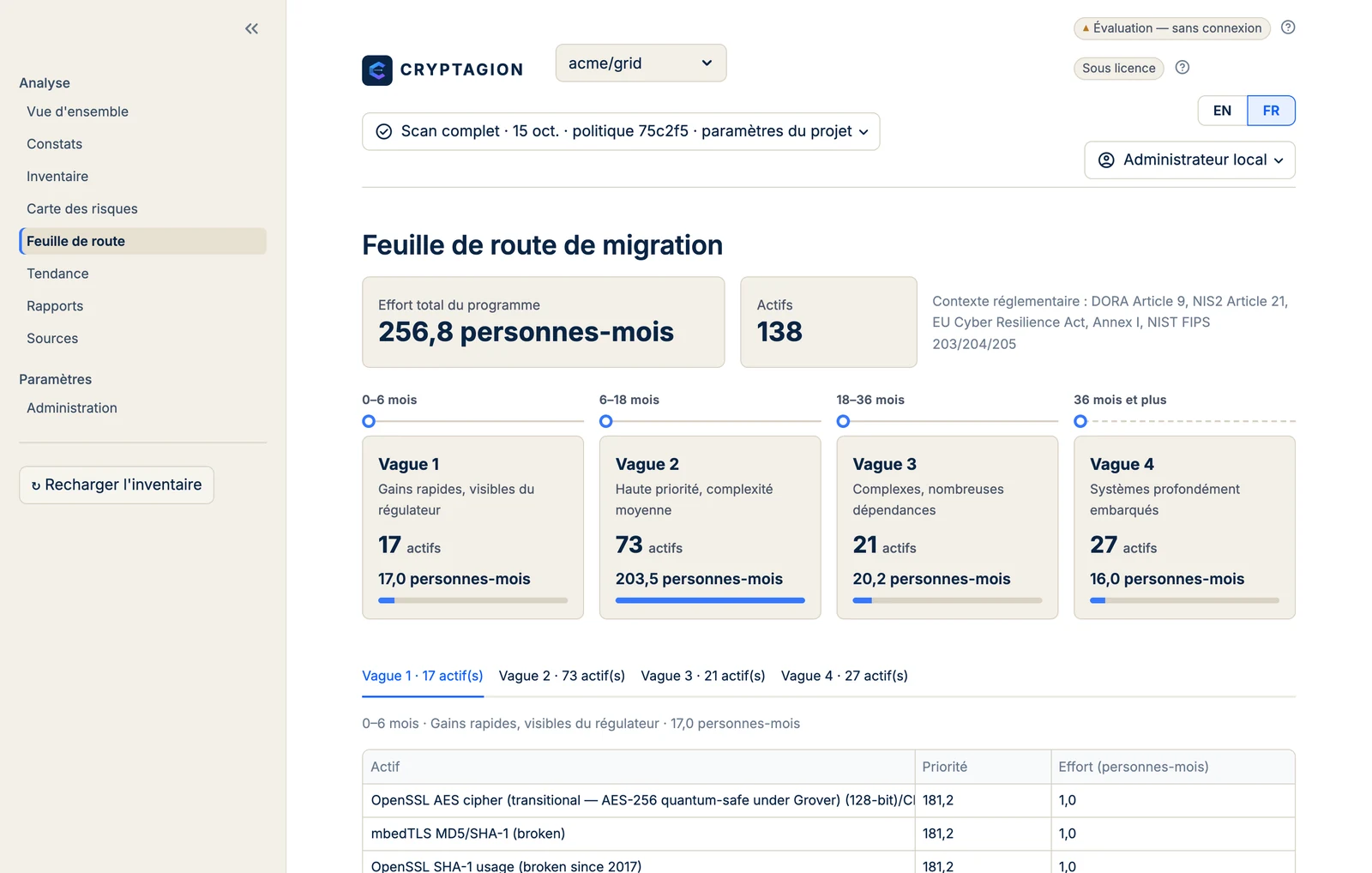Open help icon next to Évaluation badge
The image size is (1372, 873).
click(1288, 27)
